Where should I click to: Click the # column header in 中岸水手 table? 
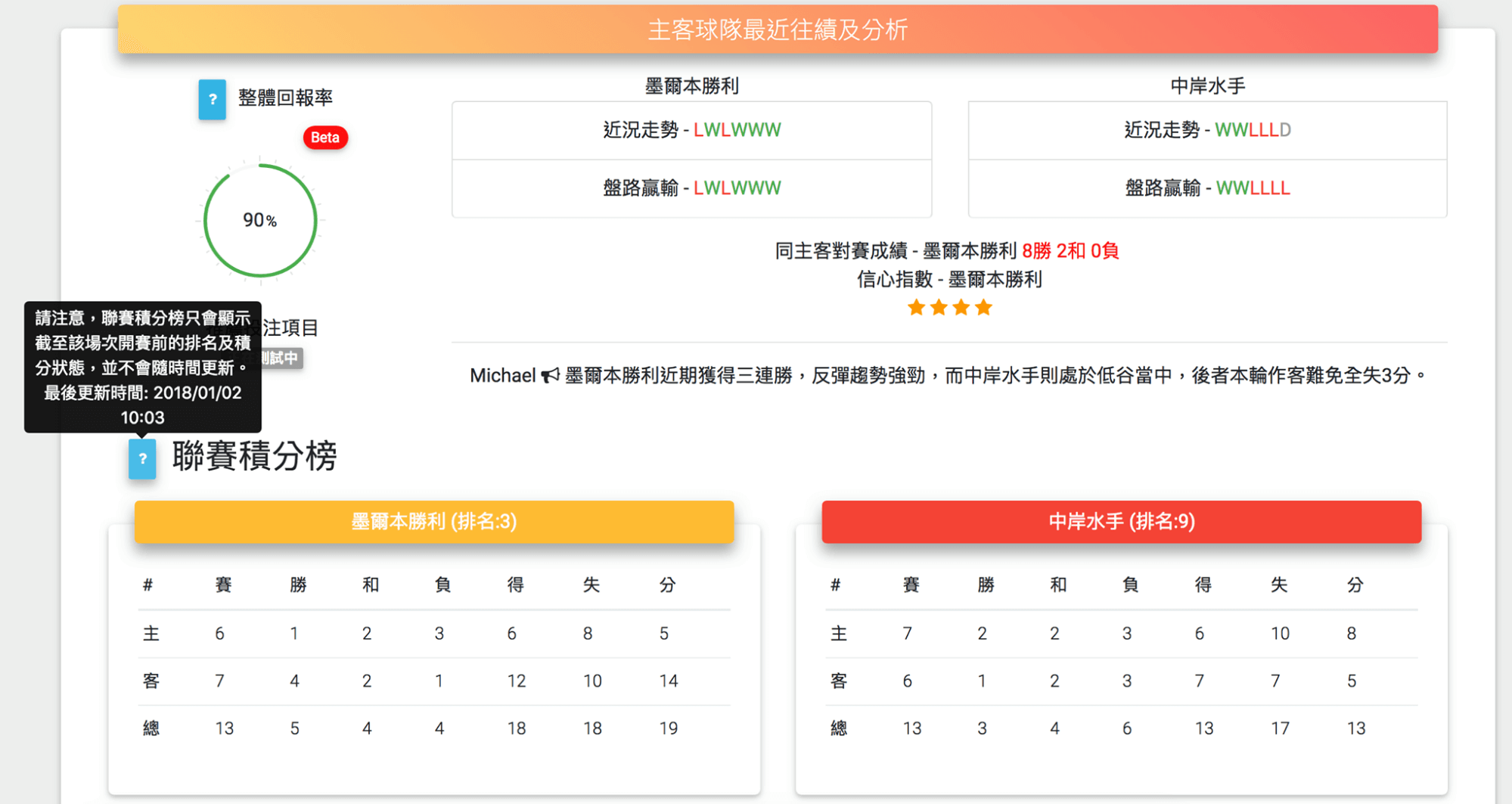836,585
